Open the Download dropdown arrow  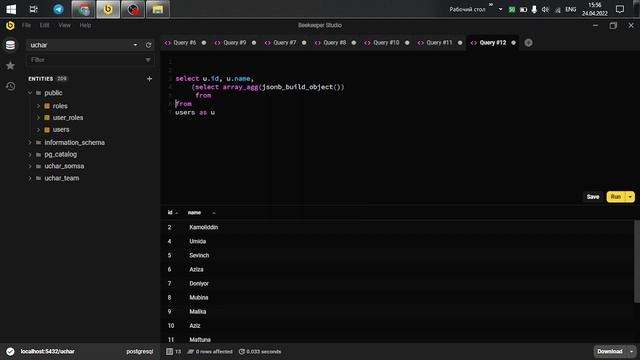point(631,351)
